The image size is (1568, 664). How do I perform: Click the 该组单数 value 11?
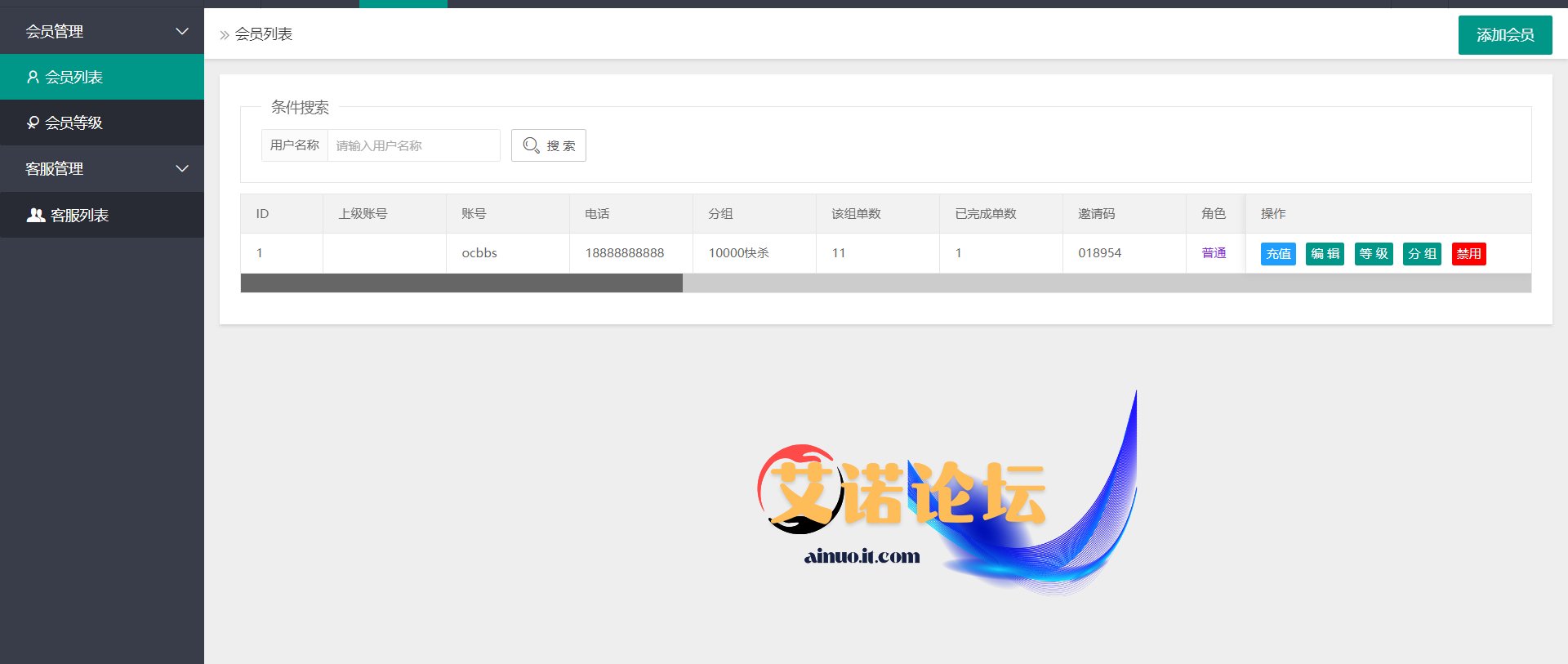[x=838, y=253]
